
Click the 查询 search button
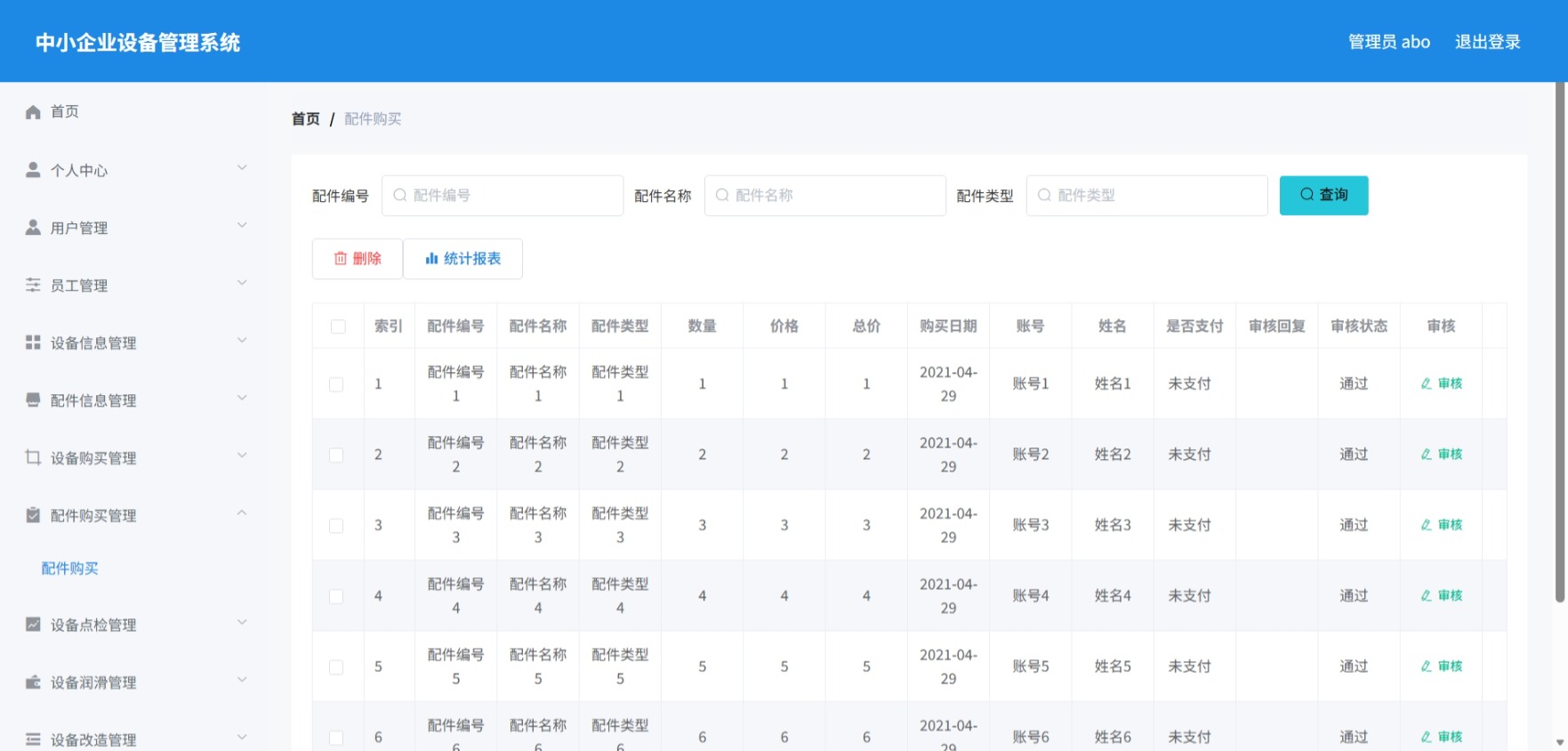(x=1323, y=195)
